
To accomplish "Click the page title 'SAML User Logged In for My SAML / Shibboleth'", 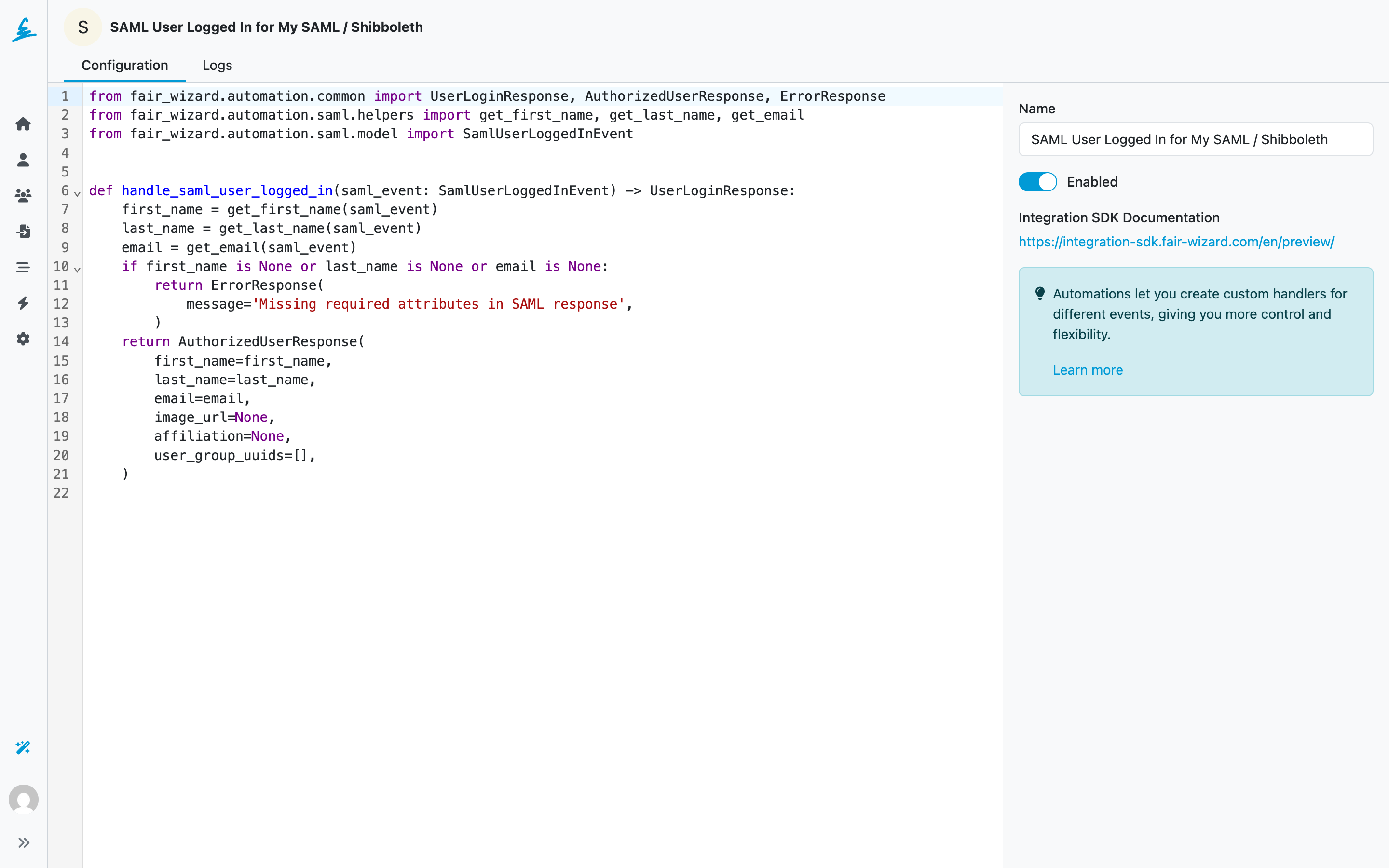I will 266,27.
